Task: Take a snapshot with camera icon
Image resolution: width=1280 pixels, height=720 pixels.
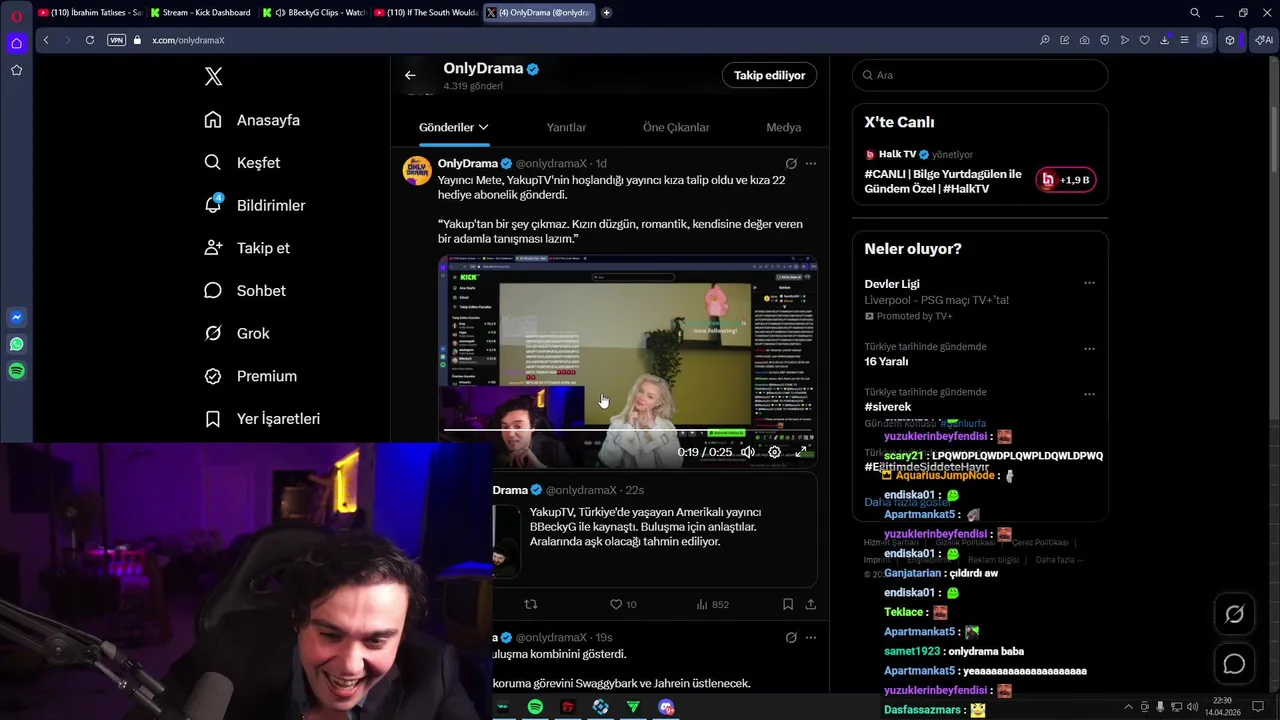Action: click(x=1085, y=40)
